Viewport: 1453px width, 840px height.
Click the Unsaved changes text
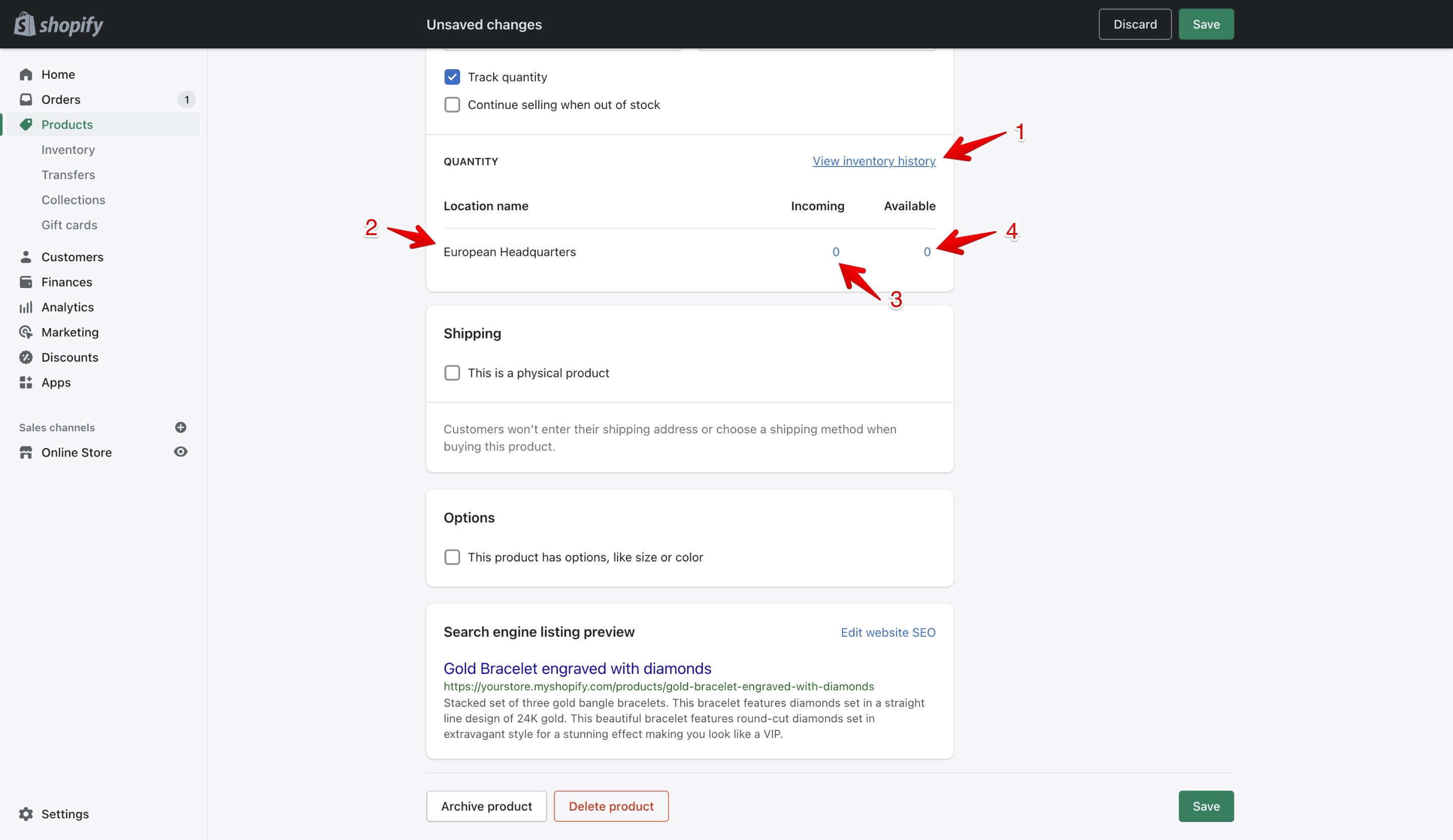tap(484, 24)
